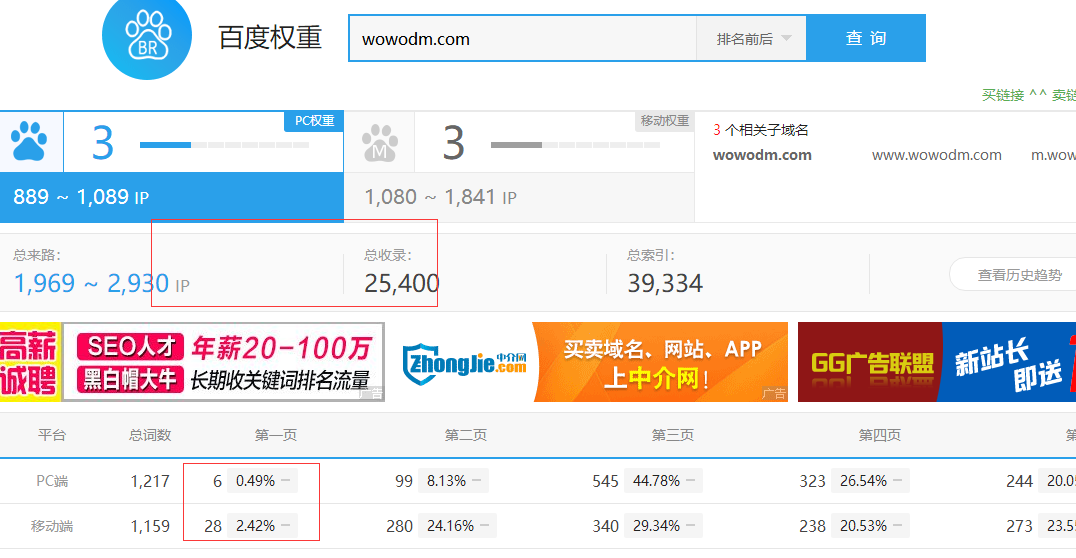Focus the wowodm.com domain search field

pos(522,39)
